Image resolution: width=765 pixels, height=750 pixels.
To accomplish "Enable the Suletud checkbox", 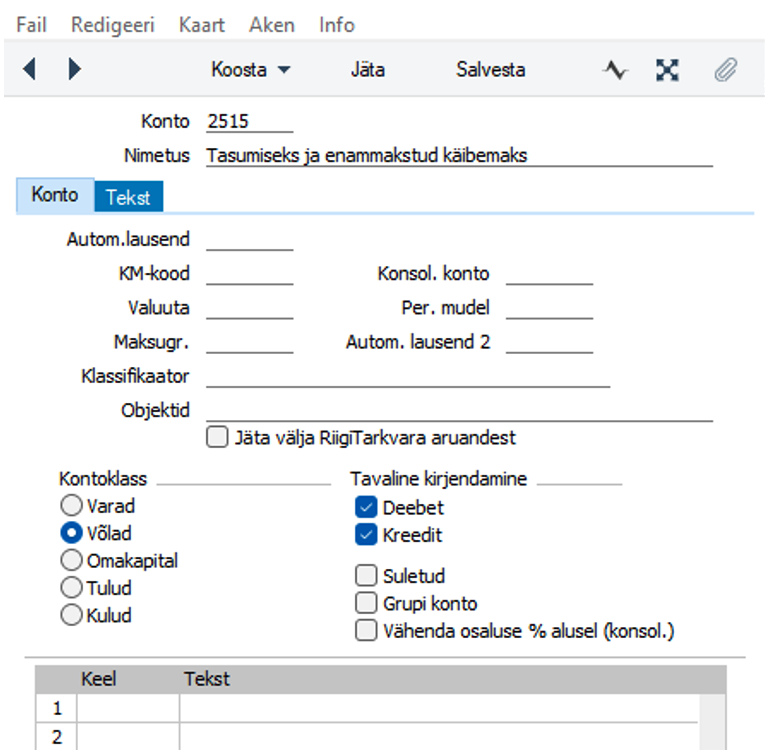I will point(366,575).
